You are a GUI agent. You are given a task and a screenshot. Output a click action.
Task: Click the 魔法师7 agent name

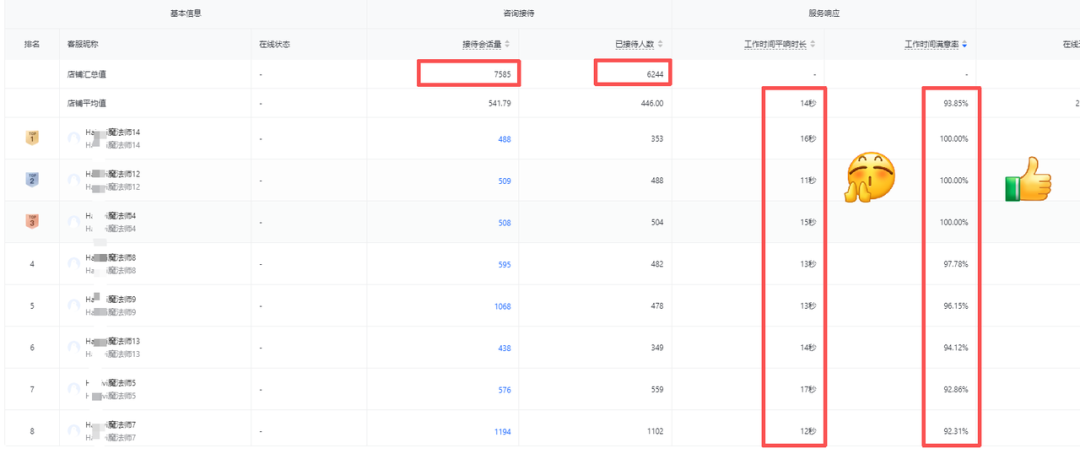pos(110,425)
